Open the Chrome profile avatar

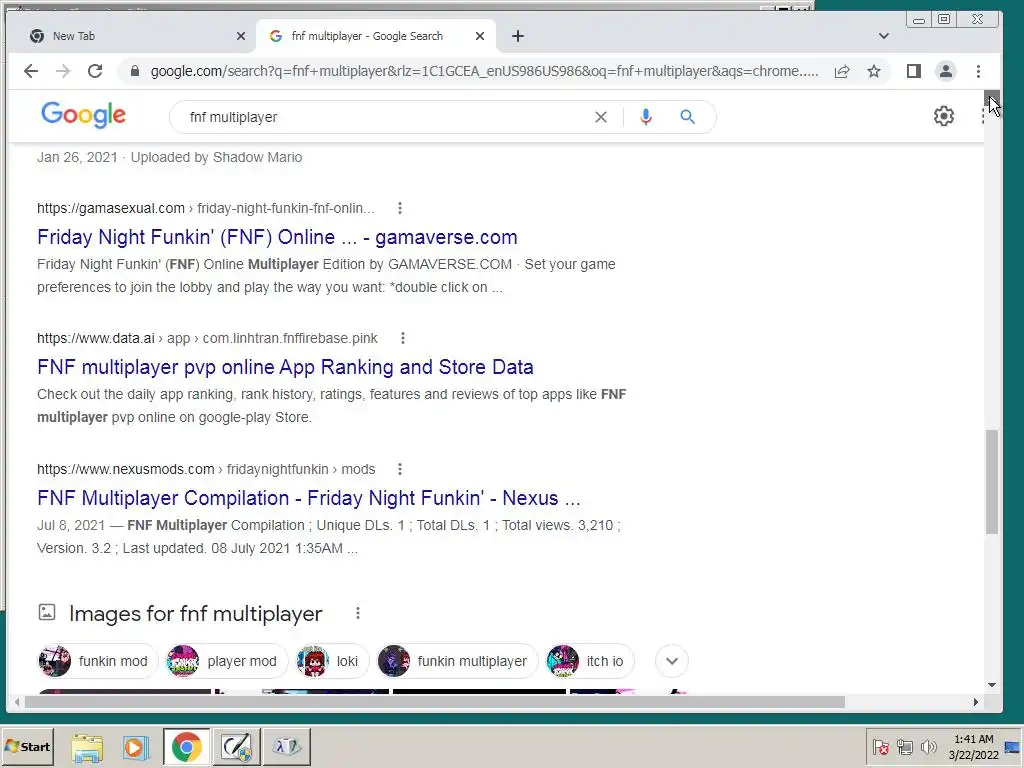coord(945,71)
